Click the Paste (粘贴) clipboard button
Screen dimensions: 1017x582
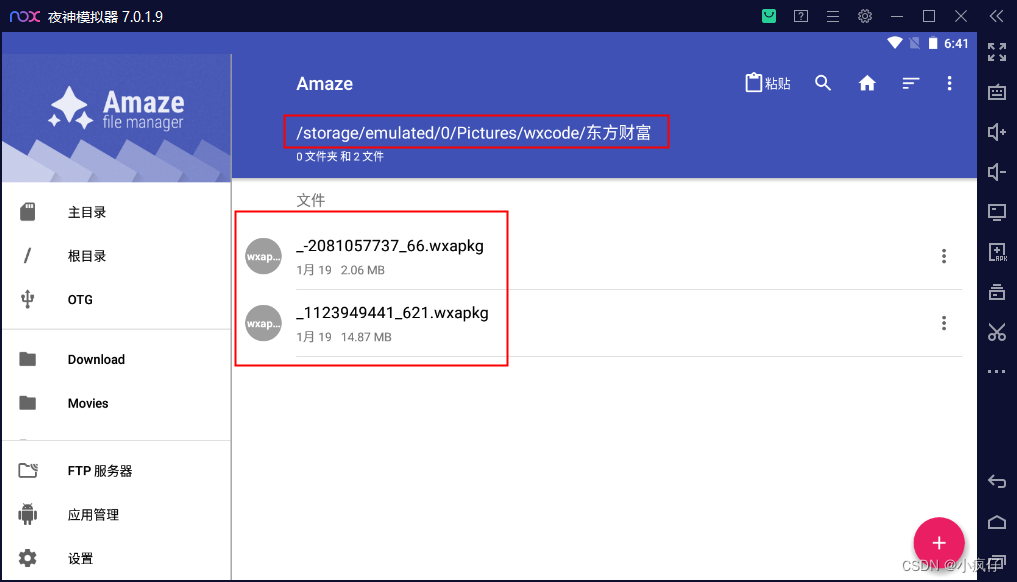pyautogui.click(x=768, y=83)
